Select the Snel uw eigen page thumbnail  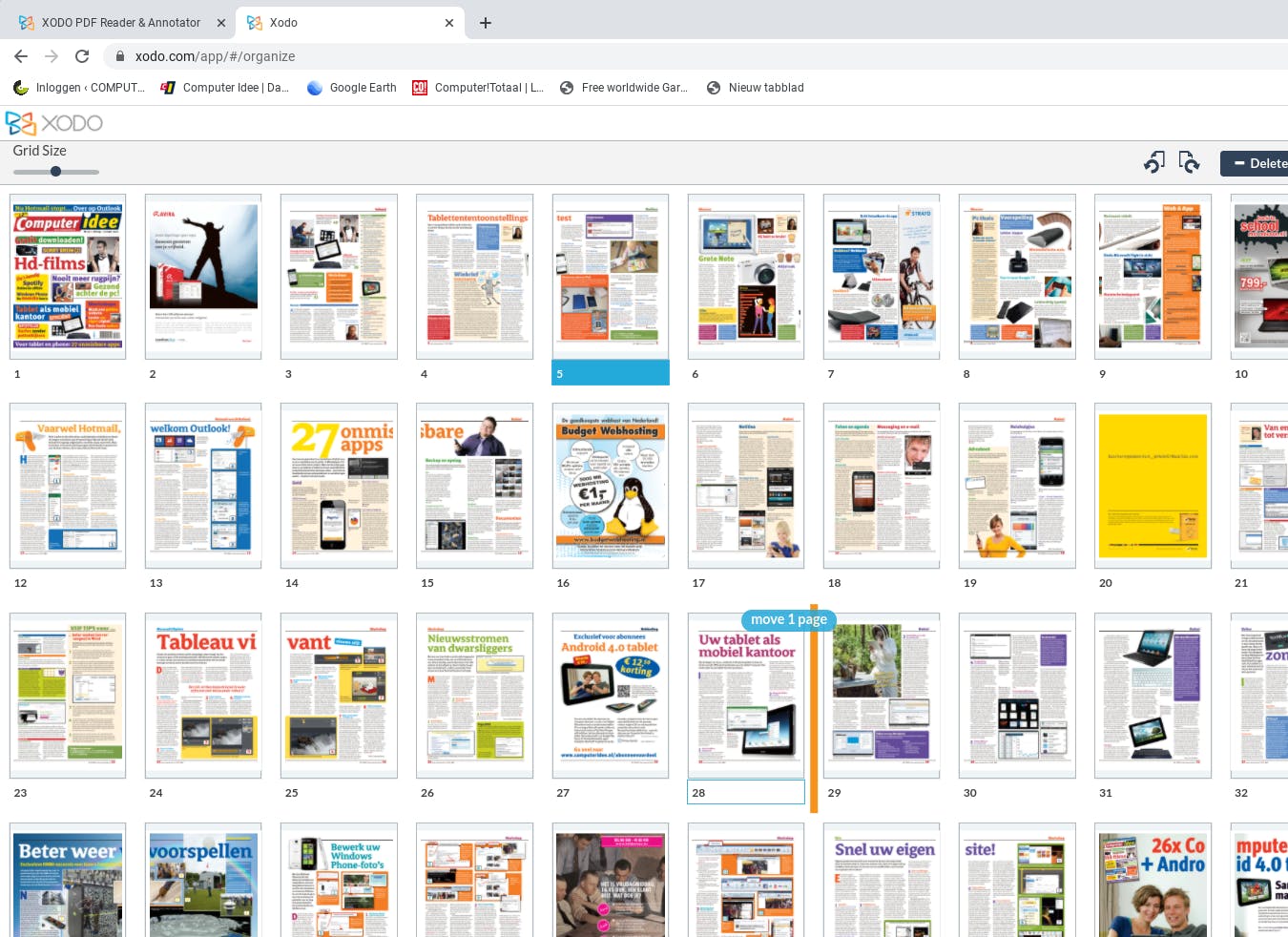point(882,881)
